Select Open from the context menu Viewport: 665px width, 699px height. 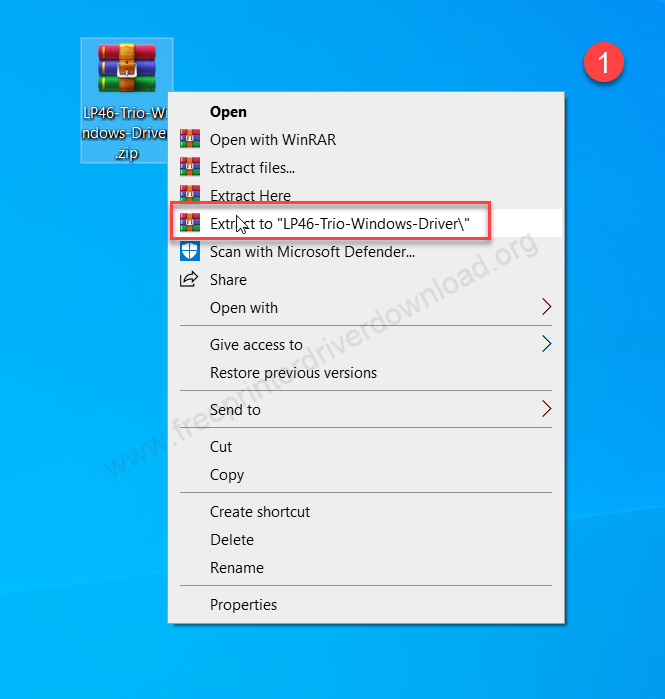pos(228,112)
